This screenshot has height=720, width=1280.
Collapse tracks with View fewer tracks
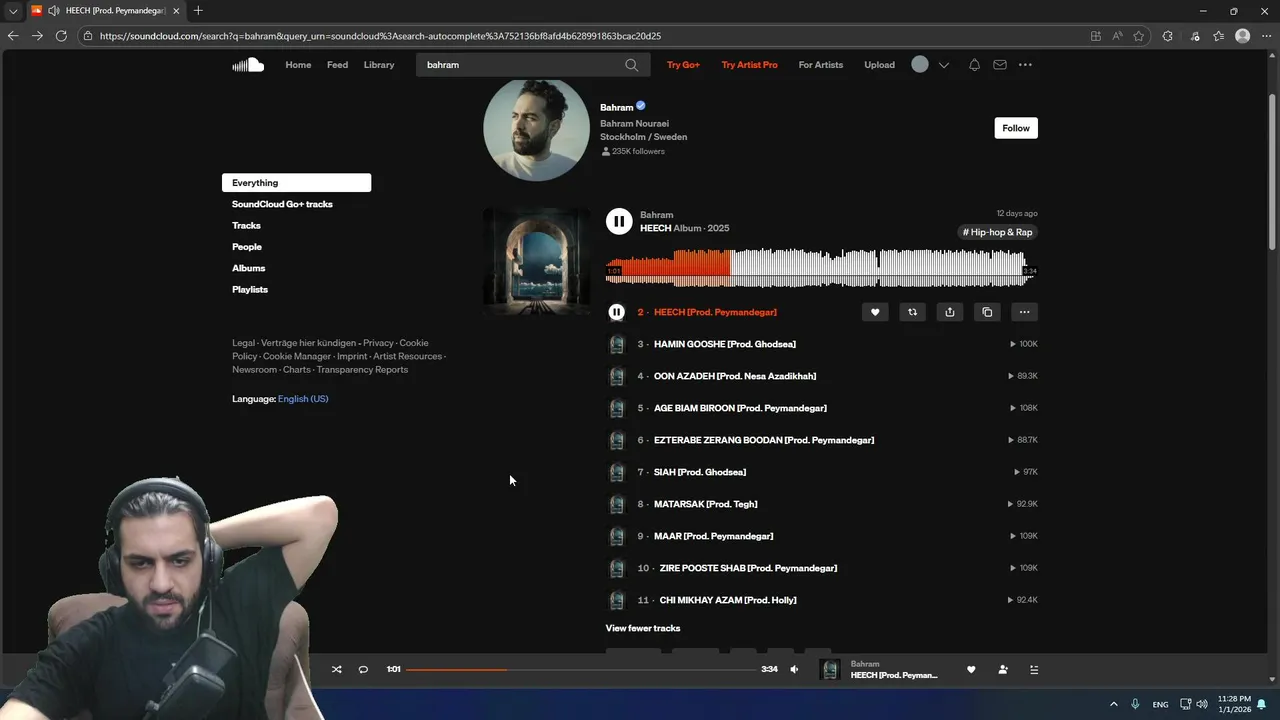pos(643,628)
